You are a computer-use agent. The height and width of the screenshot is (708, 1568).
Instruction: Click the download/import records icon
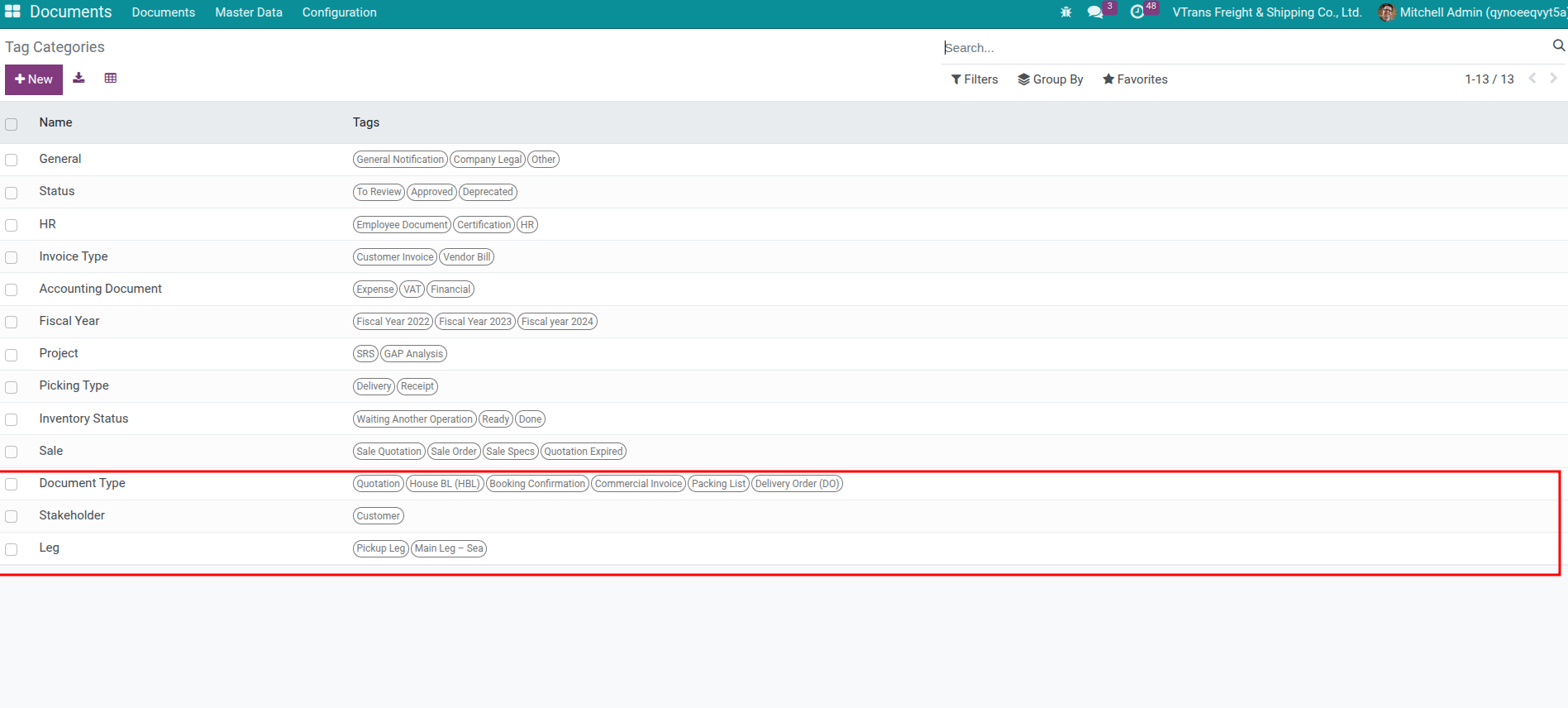tap(79, 79)
